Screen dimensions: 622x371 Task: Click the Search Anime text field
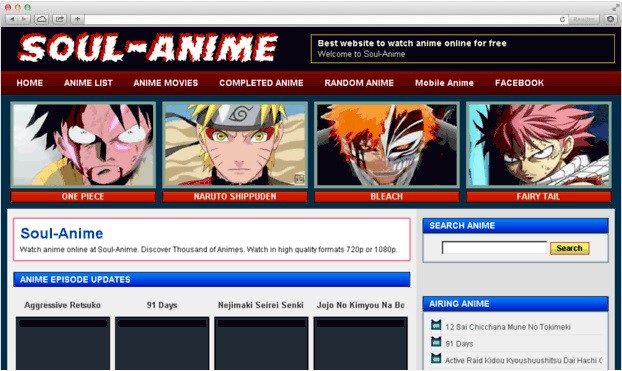click(x=494, y=248)
